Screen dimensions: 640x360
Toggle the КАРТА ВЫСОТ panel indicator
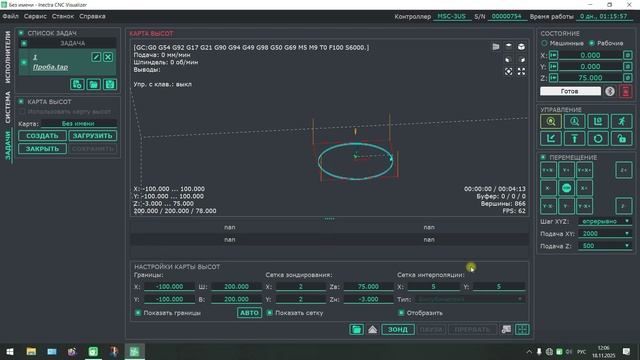21,101
